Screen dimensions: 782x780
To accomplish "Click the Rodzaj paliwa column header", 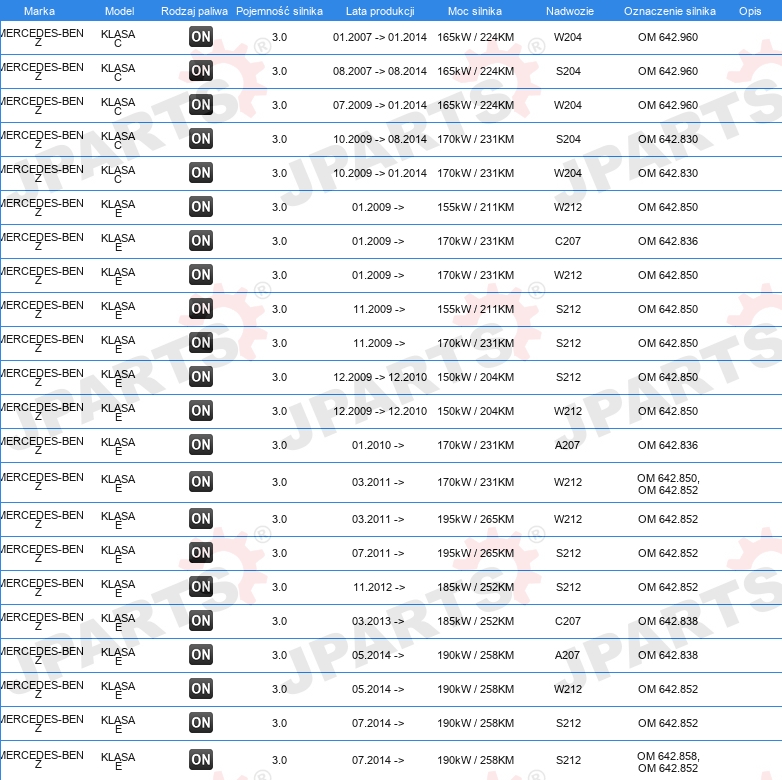I will point(194,11).
